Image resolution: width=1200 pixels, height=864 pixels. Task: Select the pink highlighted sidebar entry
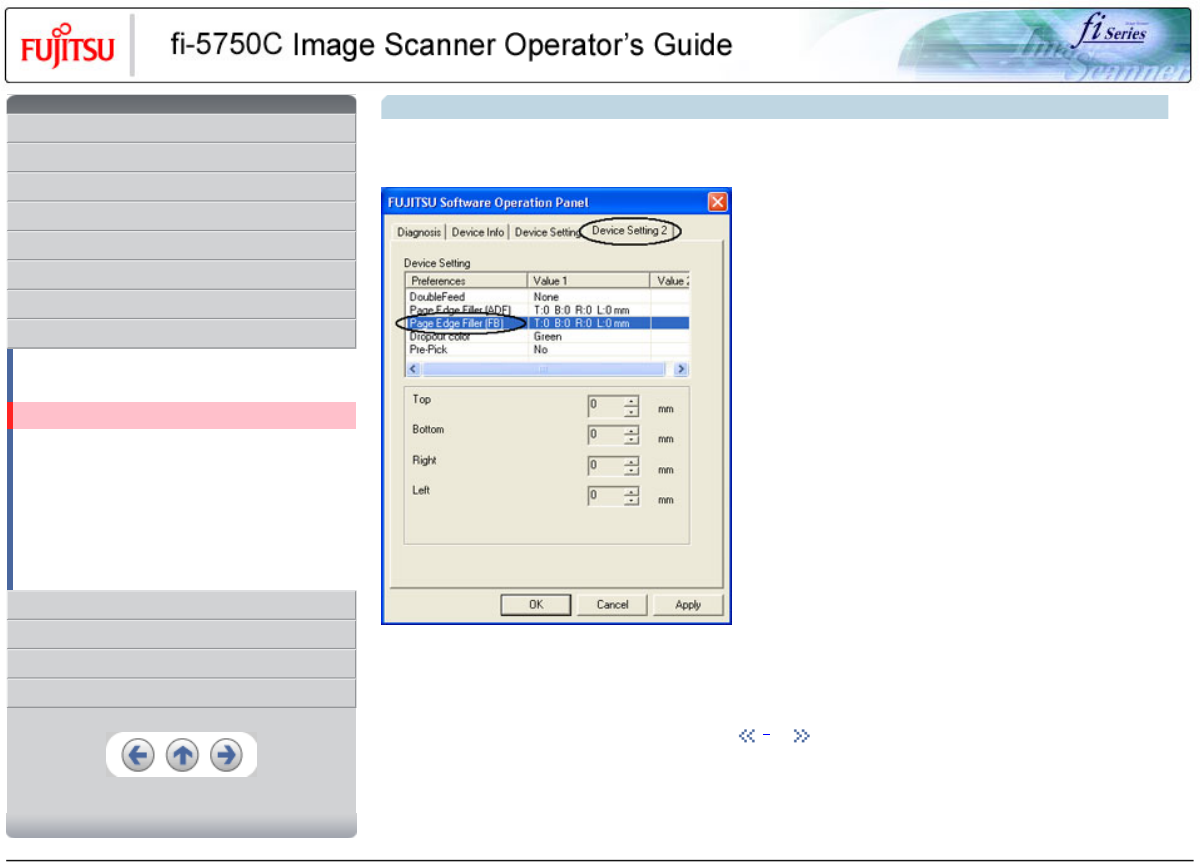[x=182, y=415]
